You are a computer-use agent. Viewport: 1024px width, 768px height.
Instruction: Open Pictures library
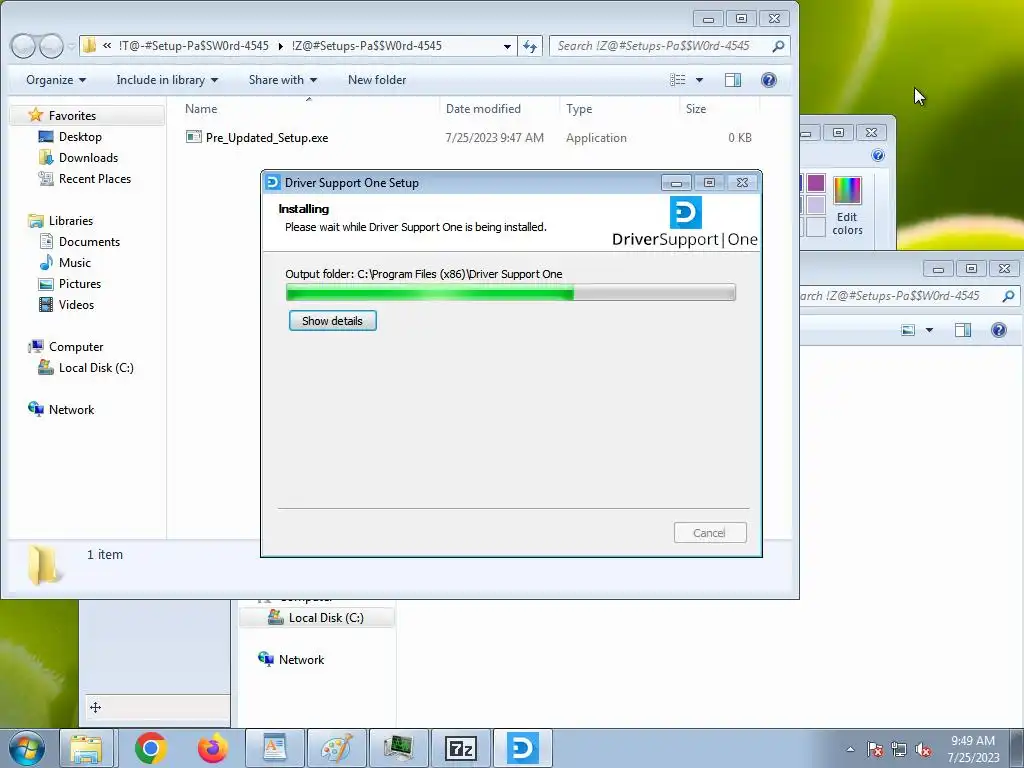tap(80, 283)
